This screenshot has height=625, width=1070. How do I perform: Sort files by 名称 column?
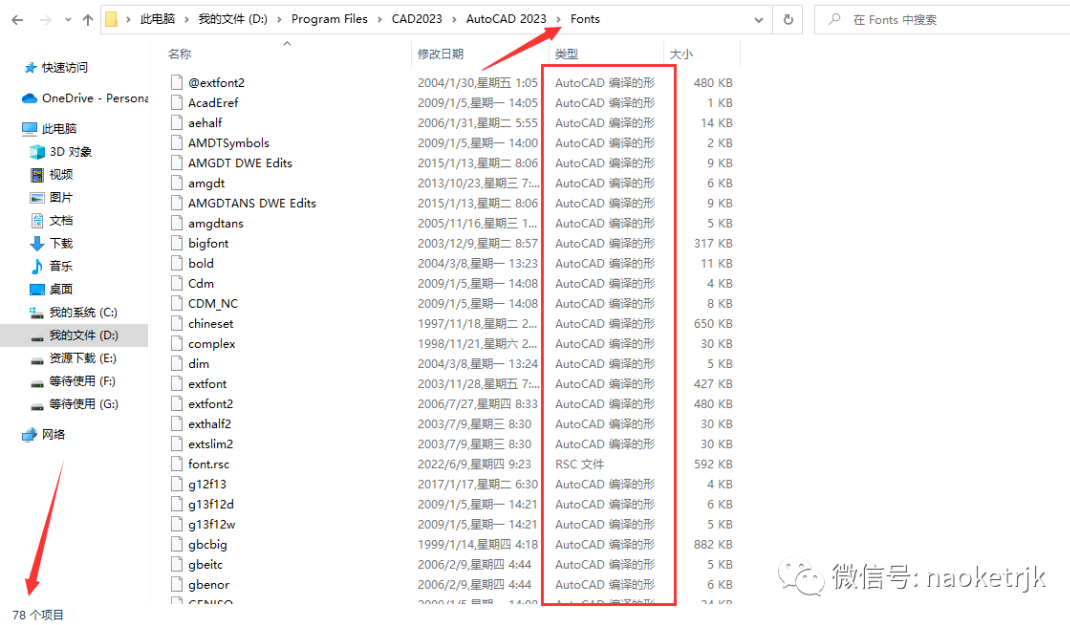pyautogui.click(x=179, y=54)
